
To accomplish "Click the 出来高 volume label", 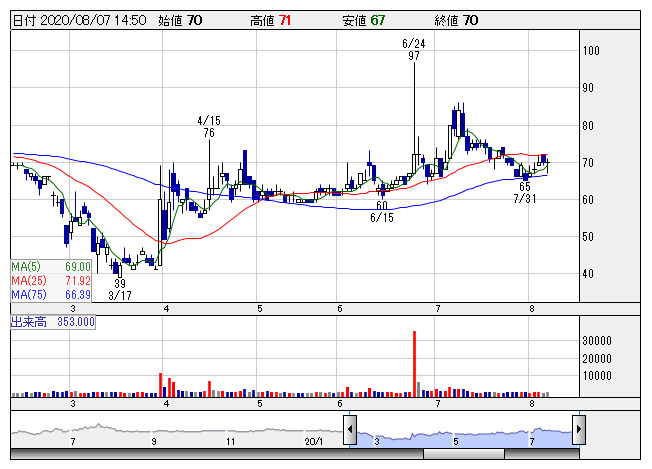I will tap(52, 322).
